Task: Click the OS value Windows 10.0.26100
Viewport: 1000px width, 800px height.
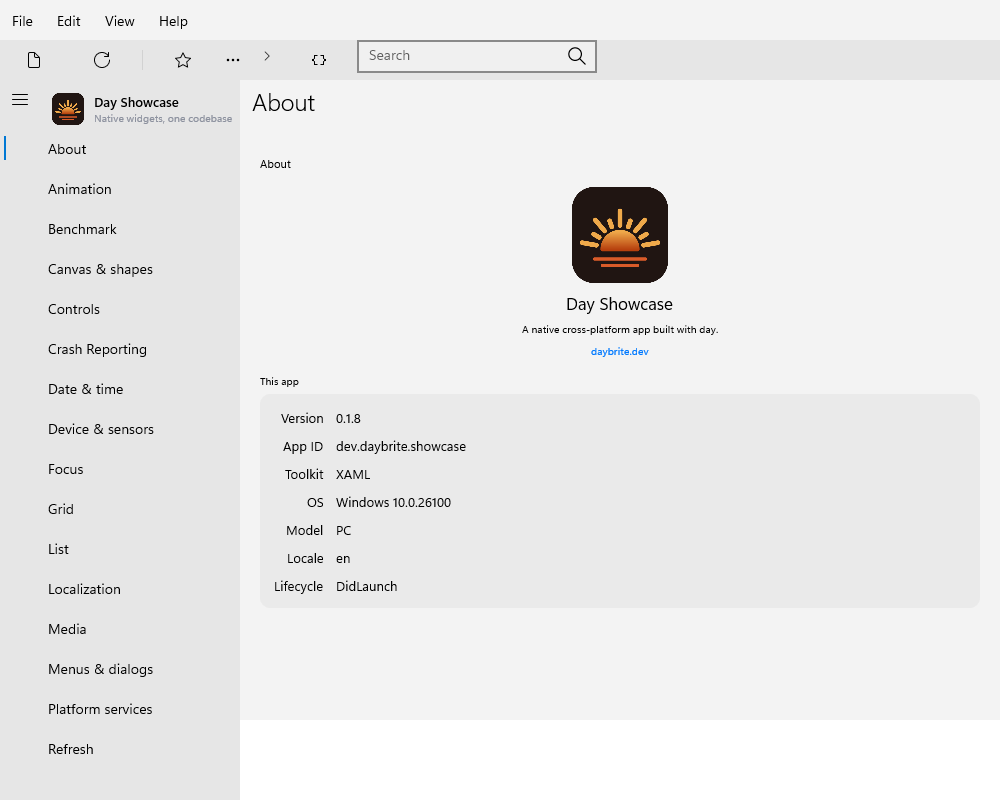Action: [x=393, y=503]
